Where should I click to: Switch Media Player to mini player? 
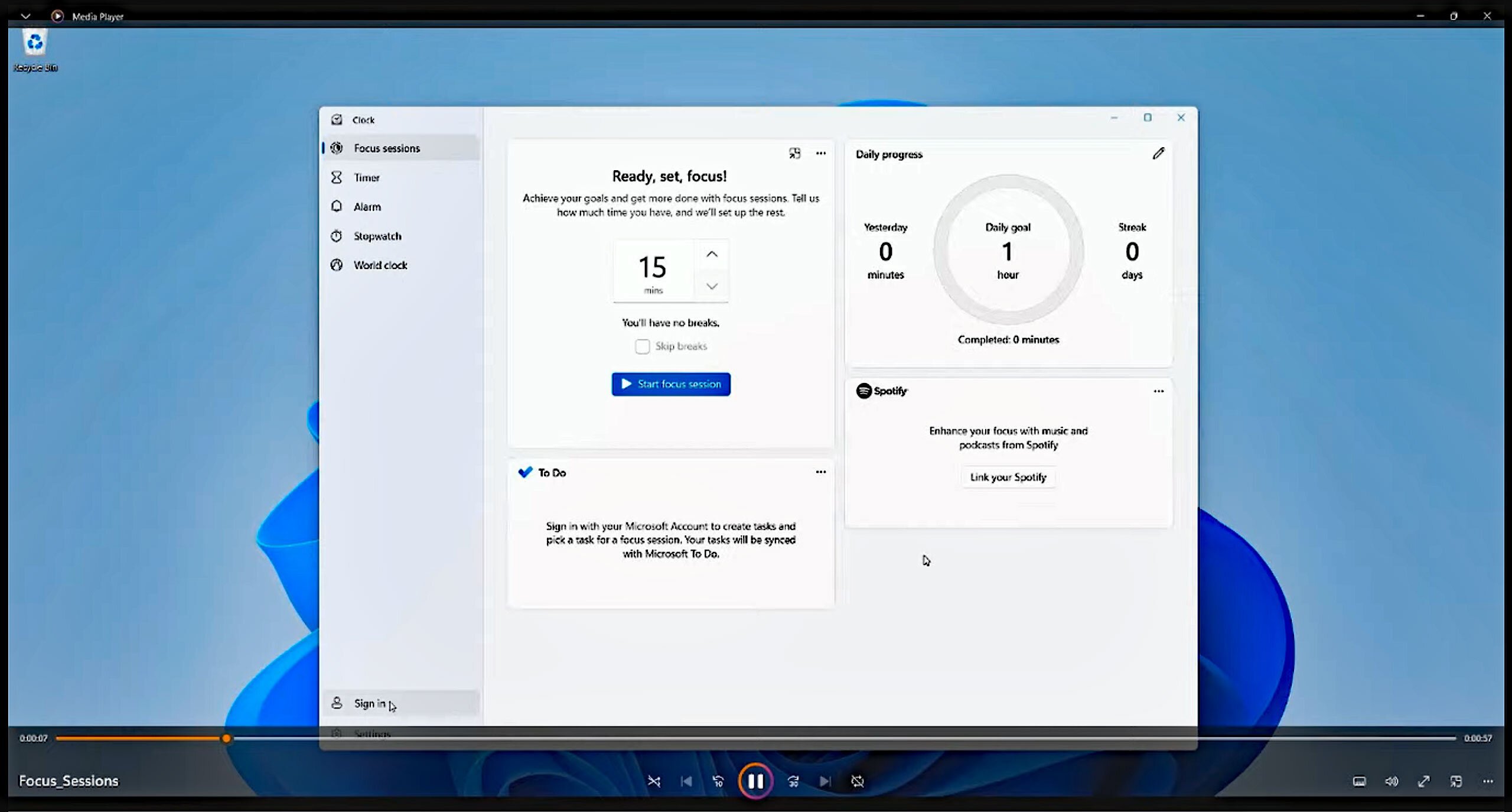coord(1456,781)
